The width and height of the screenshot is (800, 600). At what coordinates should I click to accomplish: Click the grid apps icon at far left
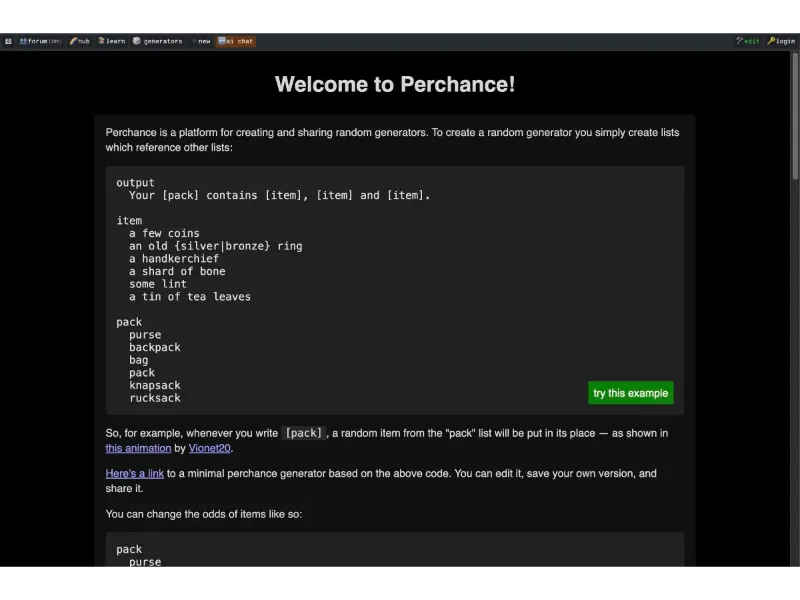[x=9, y=41]
